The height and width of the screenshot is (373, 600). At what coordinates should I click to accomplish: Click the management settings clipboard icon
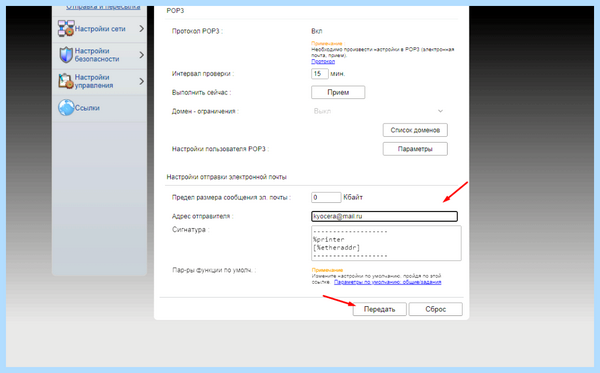65,81
